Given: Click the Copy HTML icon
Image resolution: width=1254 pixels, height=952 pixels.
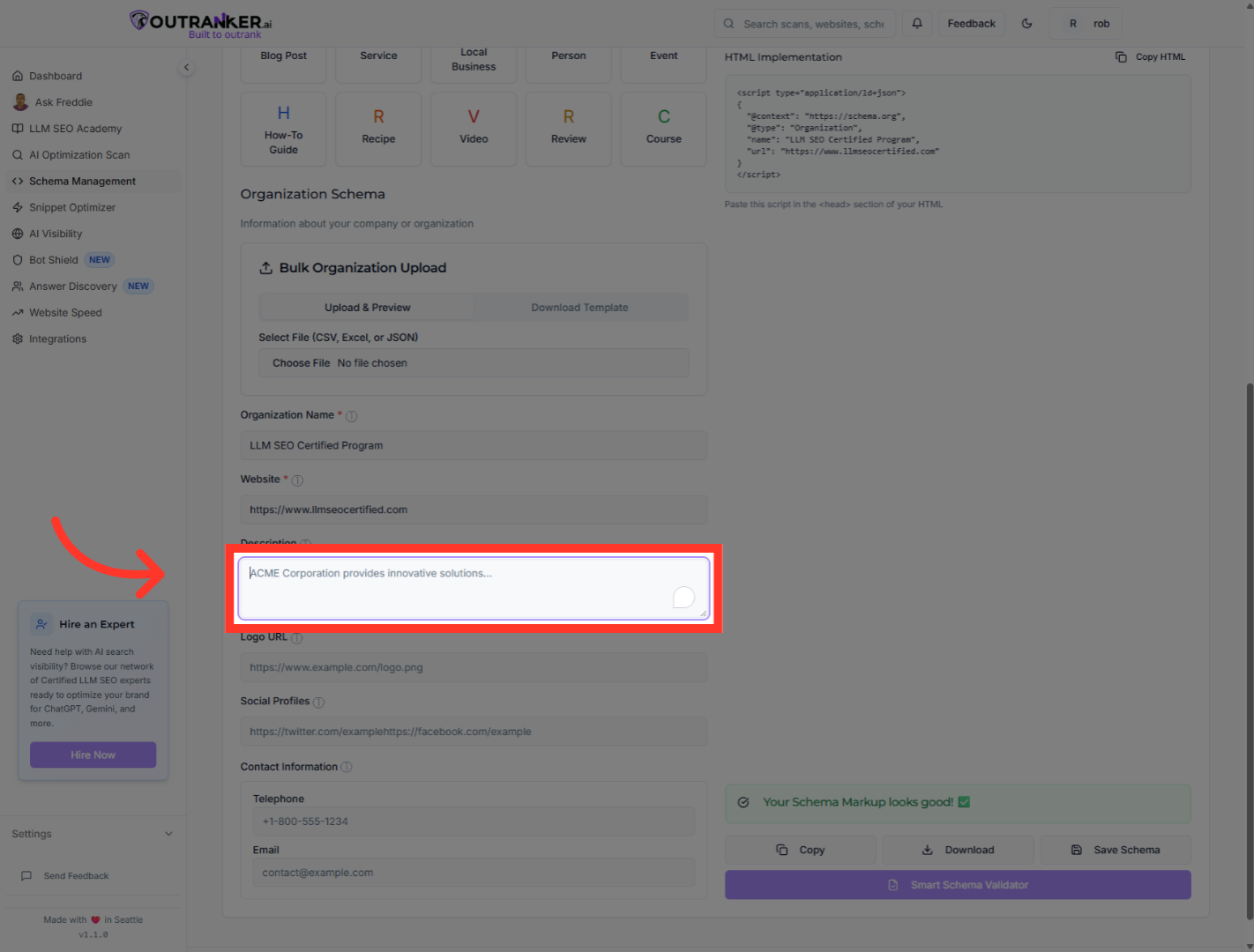Looking at the screenshot, I should 1121,57.
